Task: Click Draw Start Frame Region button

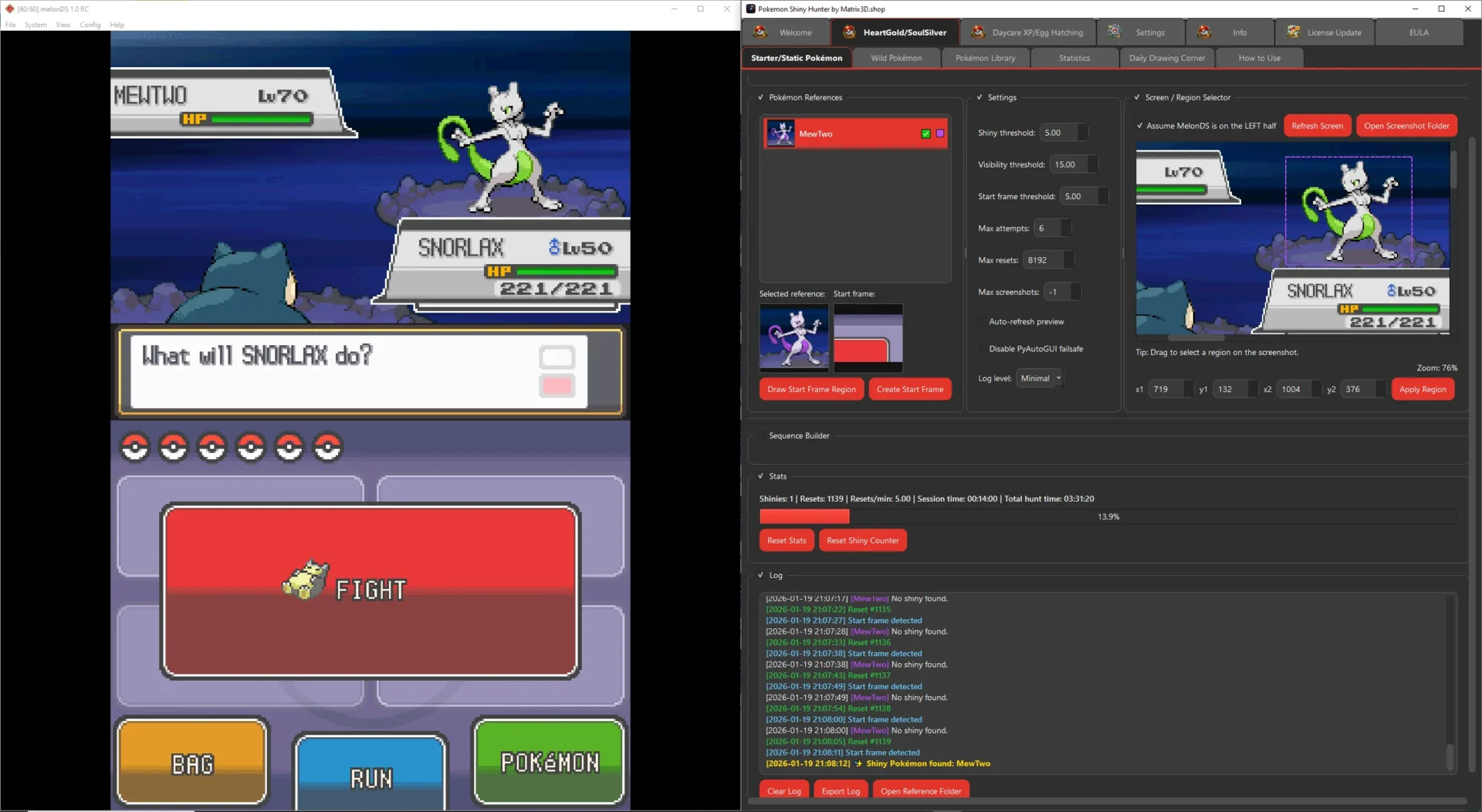Action: pyautogui.click(x=811, y=389)
